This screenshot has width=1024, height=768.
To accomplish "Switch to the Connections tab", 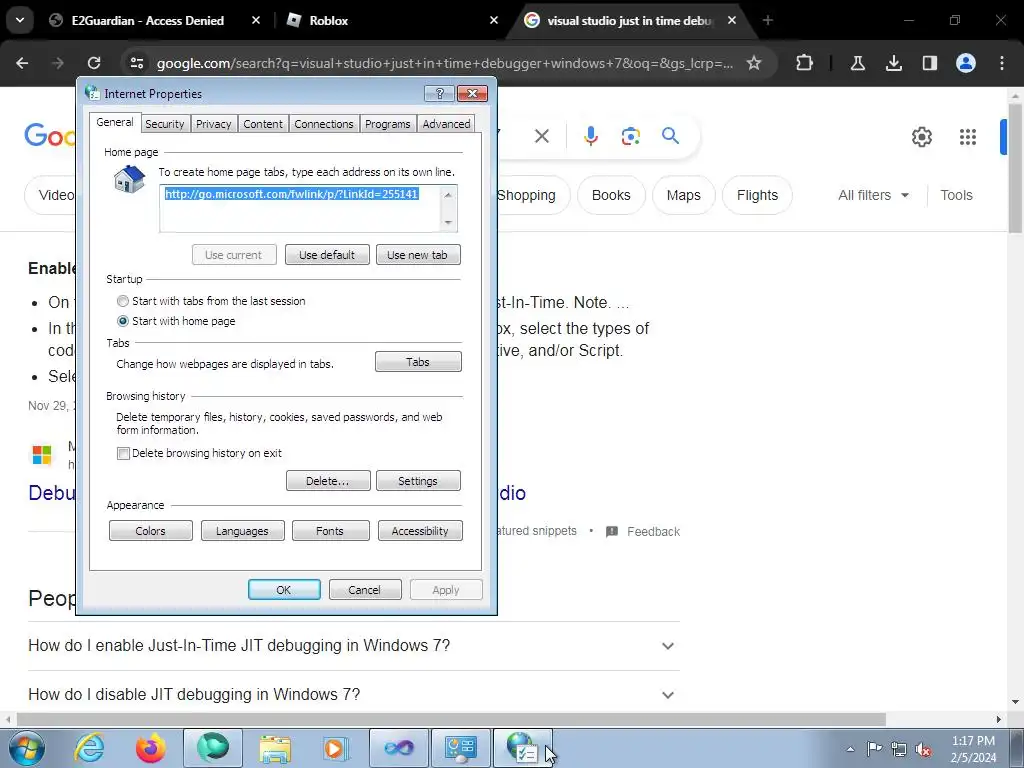I will pyautogui.click(x=323, y=124).
